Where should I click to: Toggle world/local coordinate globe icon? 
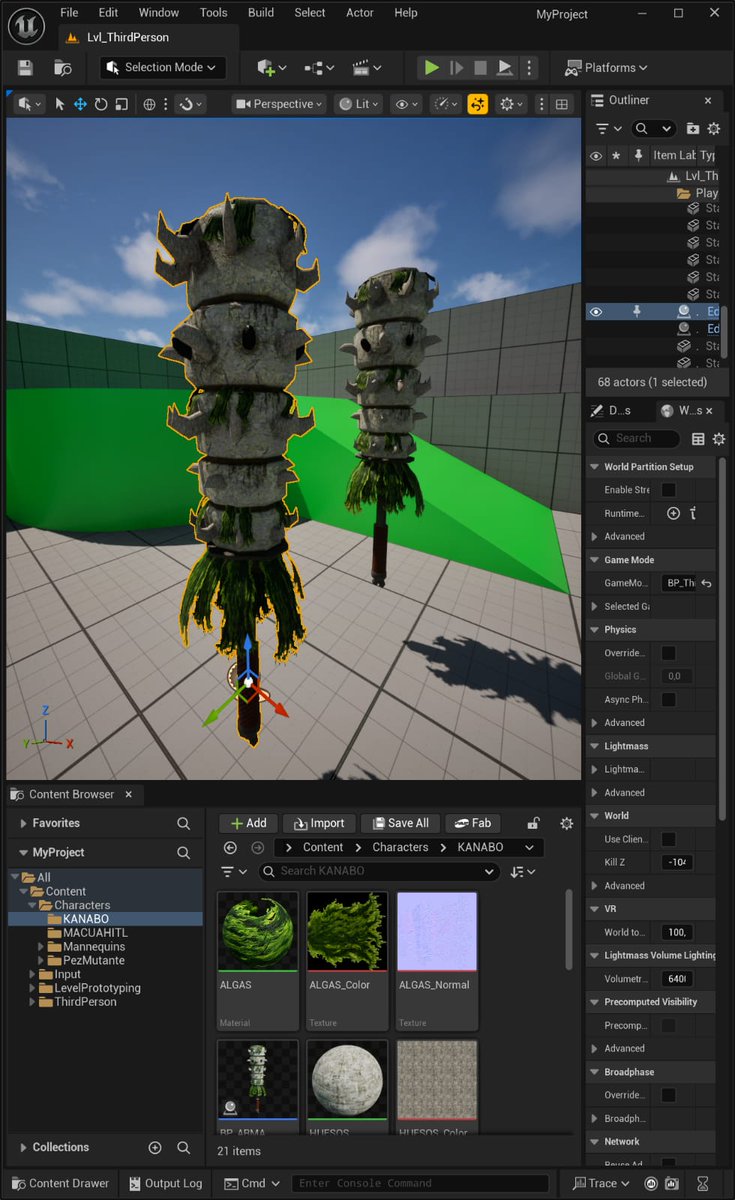149,104
